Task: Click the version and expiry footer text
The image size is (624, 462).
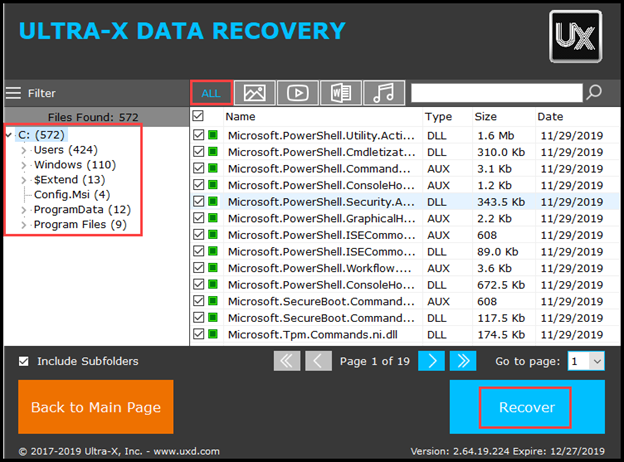Action: click(507, 451)
